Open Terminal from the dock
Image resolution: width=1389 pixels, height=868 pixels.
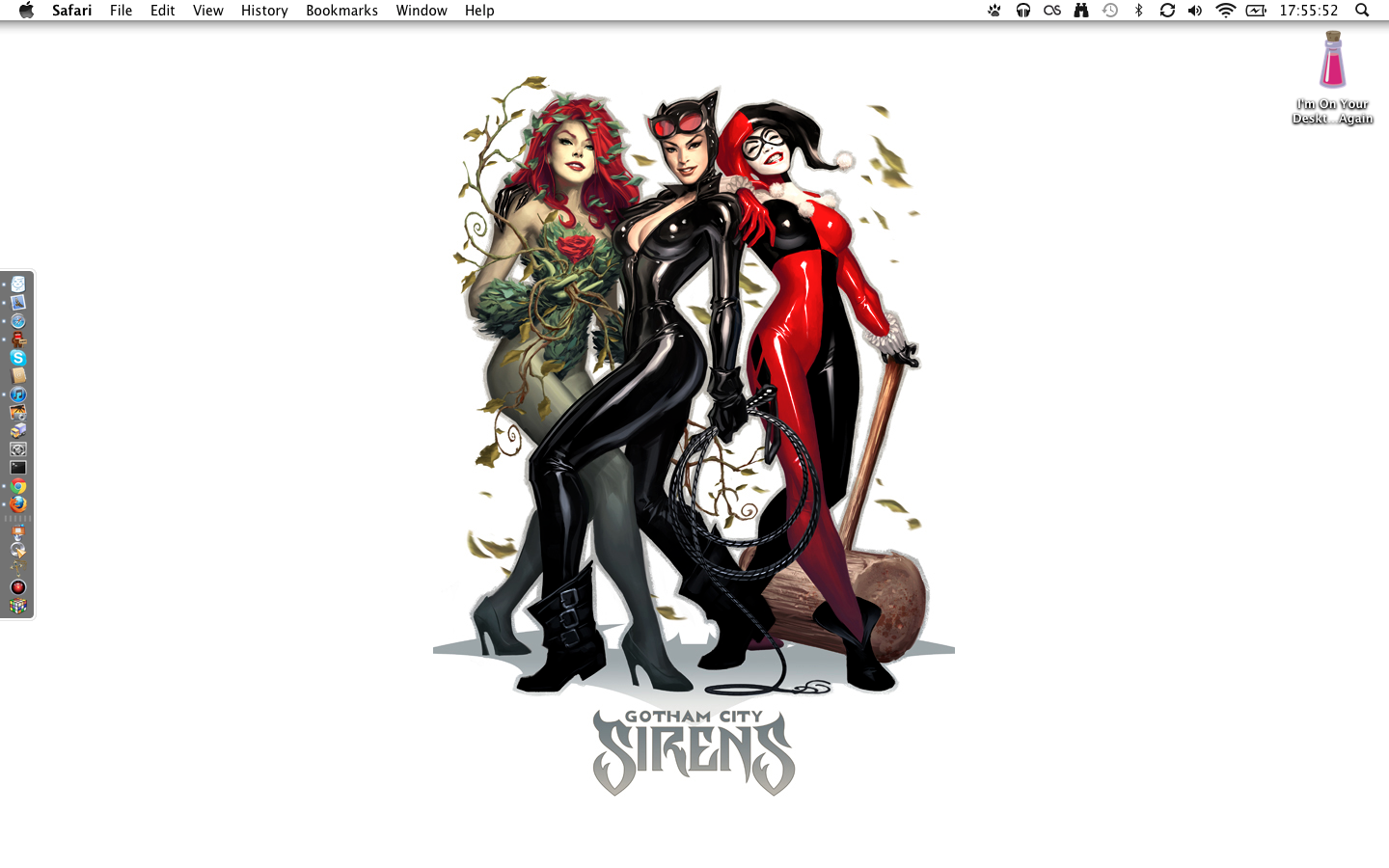(x=17, y=468)
